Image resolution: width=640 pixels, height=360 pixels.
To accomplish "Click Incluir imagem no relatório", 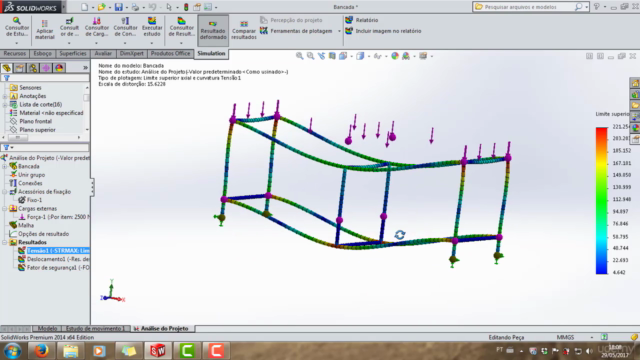I will point(383,31).
